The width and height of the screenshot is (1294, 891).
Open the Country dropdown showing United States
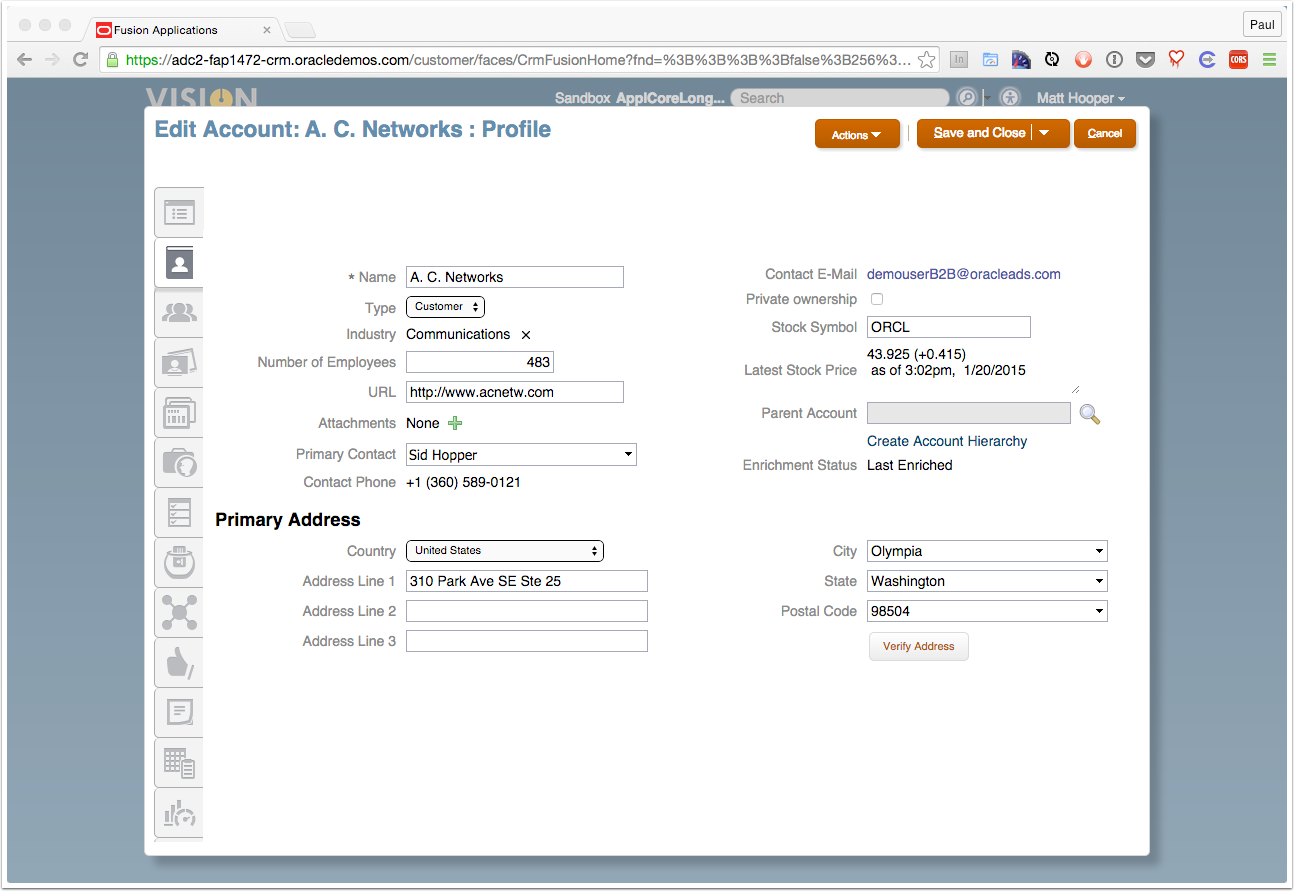click(x=505, y=551)
